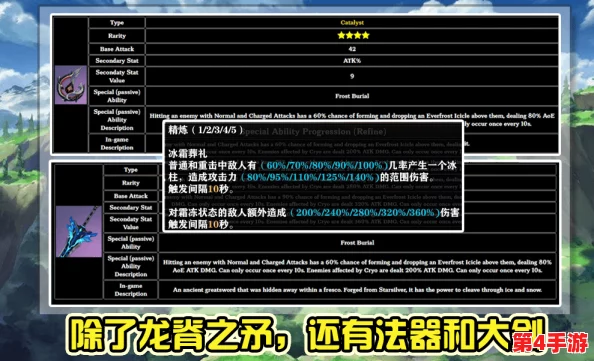Screen dimensions: 594x361
Task: Click 'Secondary Stat Value' label in the greatsword table
Action: [x=131, y=223]
